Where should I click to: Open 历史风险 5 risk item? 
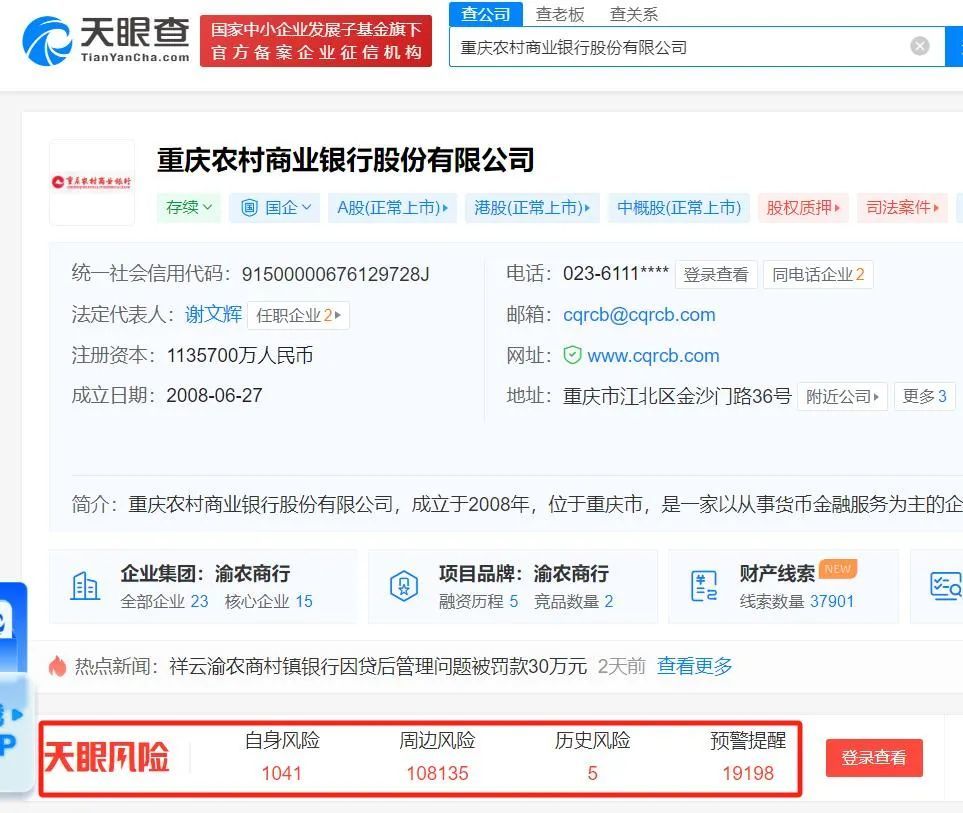click(x=592, y=757)
